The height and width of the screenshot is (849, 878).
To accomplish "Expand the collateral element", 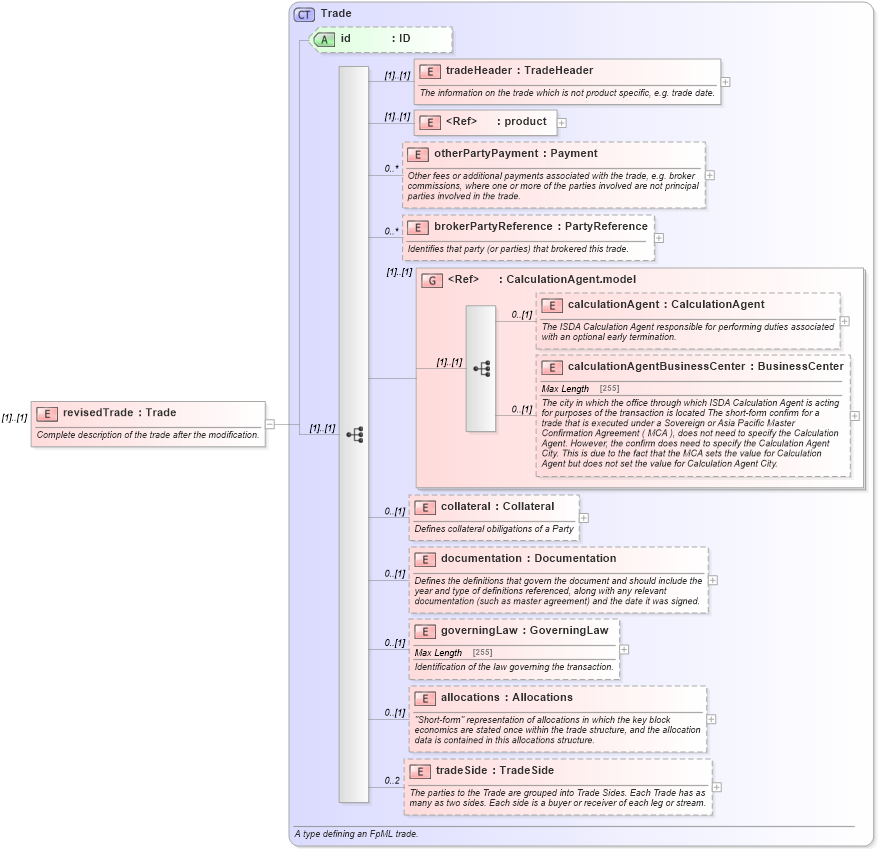I will [x=583, y=518].
